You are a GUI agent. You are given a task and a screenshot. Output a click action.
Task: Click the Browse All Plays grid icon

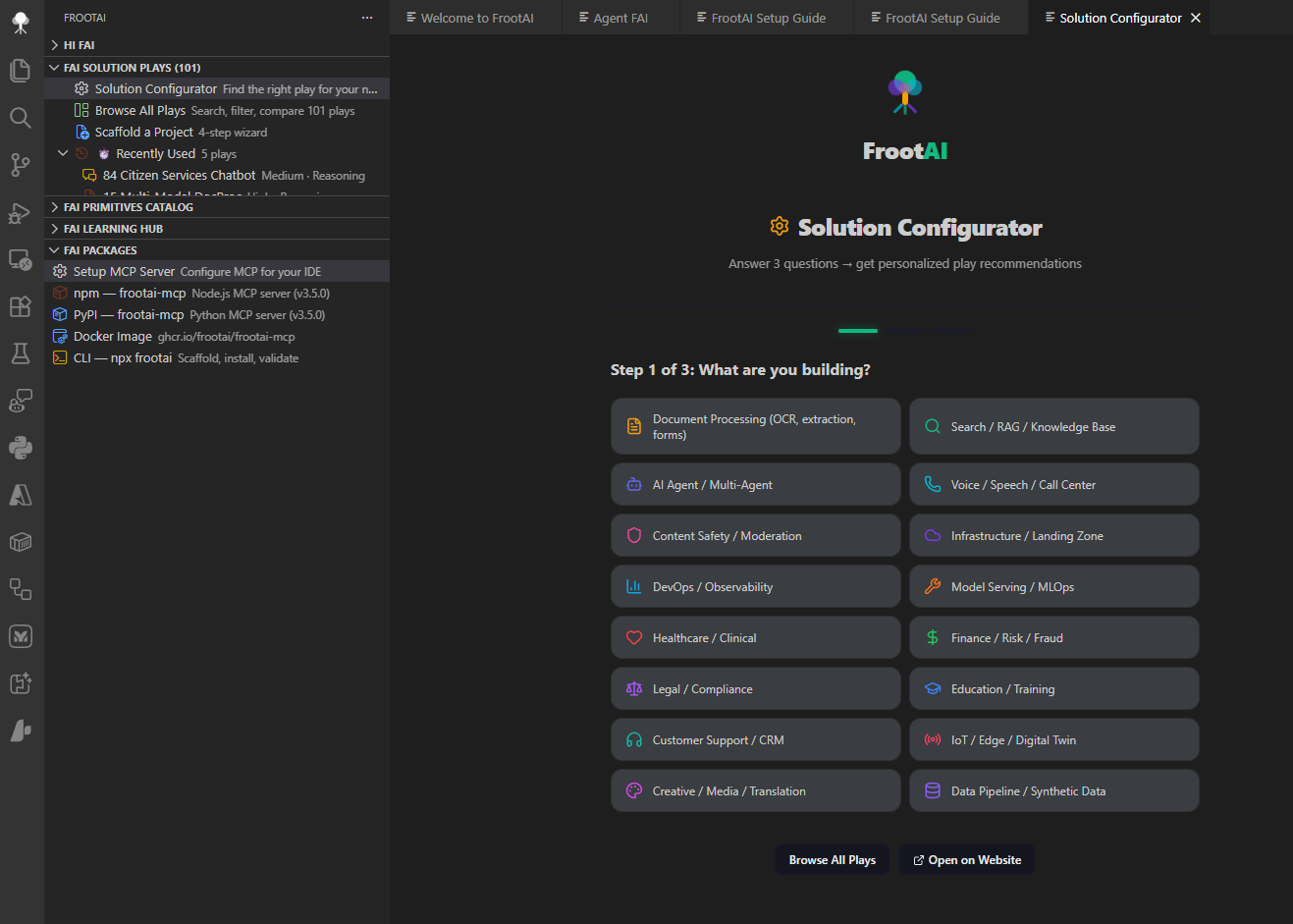click(x=81, y=110)
